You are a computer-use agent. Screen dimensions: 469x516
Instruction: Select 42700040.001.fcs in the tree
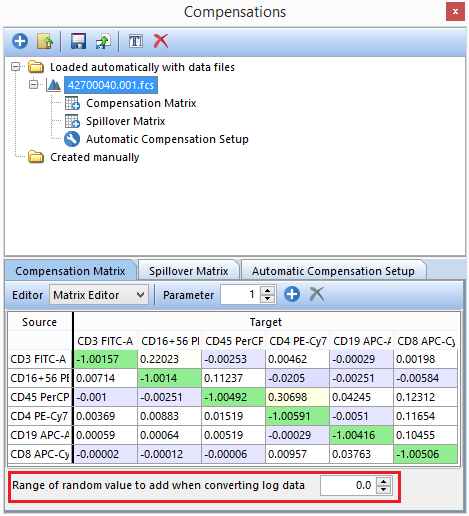111,85
